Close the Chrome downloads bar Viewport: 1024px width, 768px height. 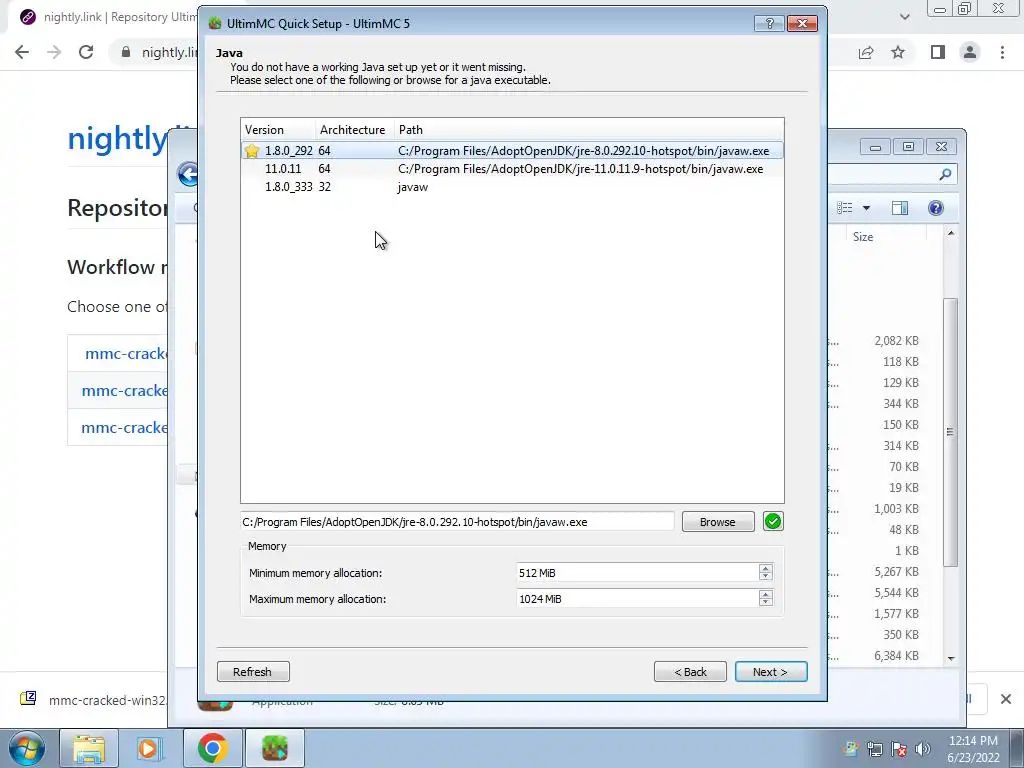pyautogui.click(x=1006, y=699)
